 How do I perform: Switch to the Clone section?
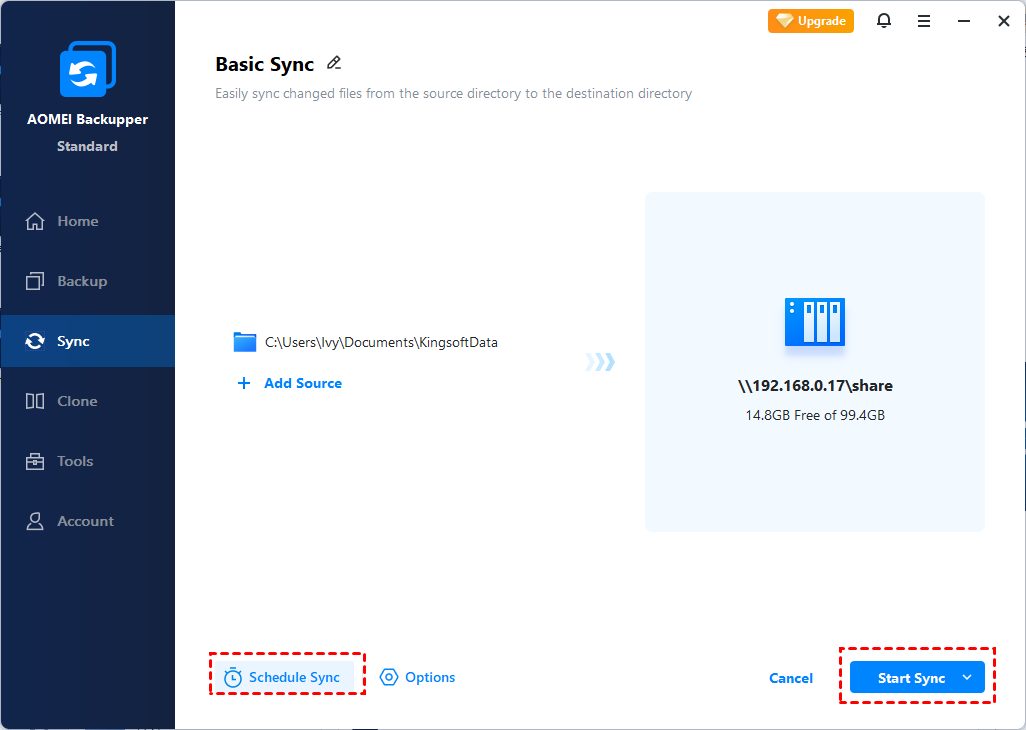(x=88, y=401)
